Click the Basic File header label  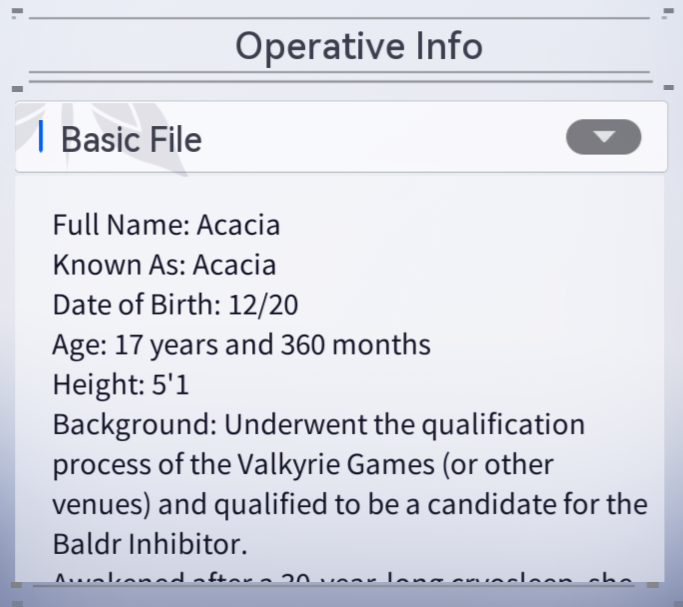click(x=131, y=139)
